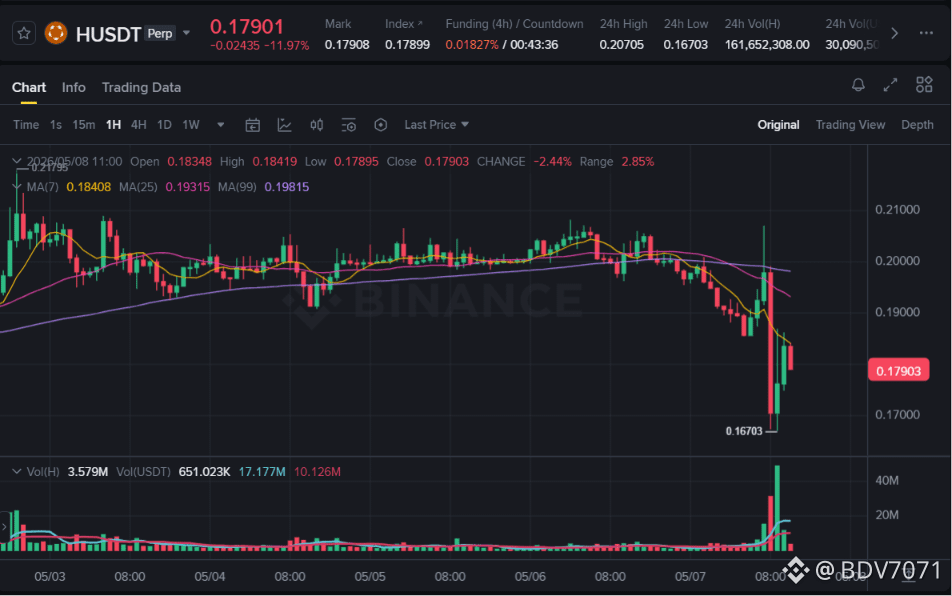Open the hexagon chart settings icon
The height and width of the screenshot is (596, 952).
point(381,125)
